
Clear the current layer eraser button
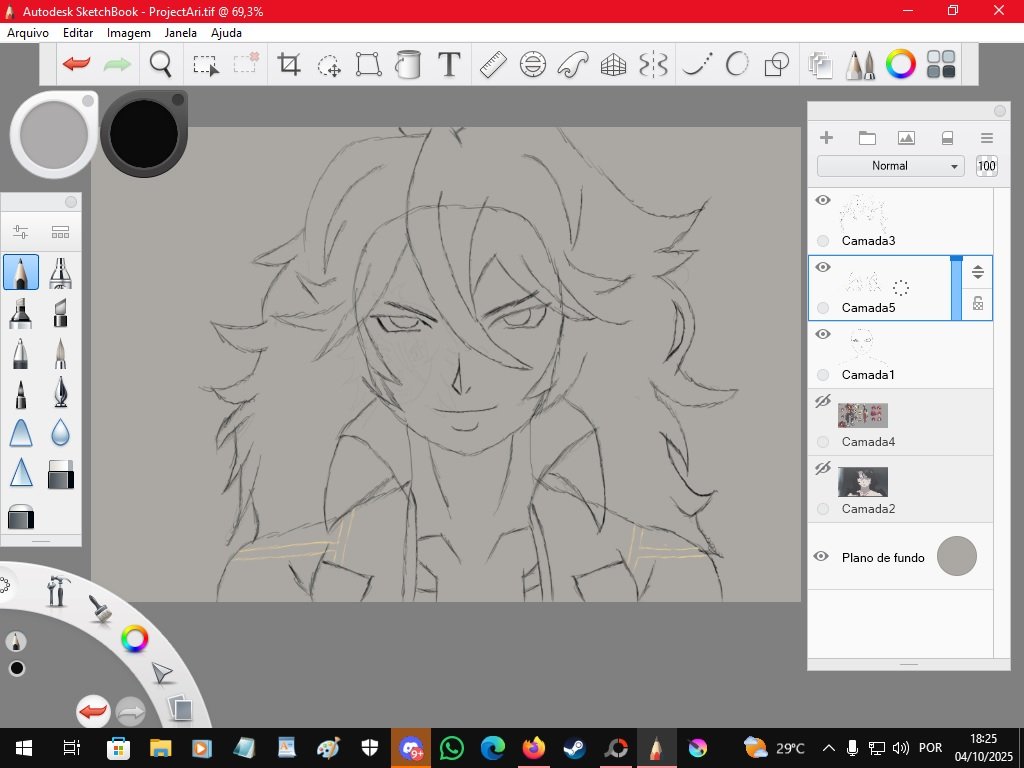click(947, 138)
